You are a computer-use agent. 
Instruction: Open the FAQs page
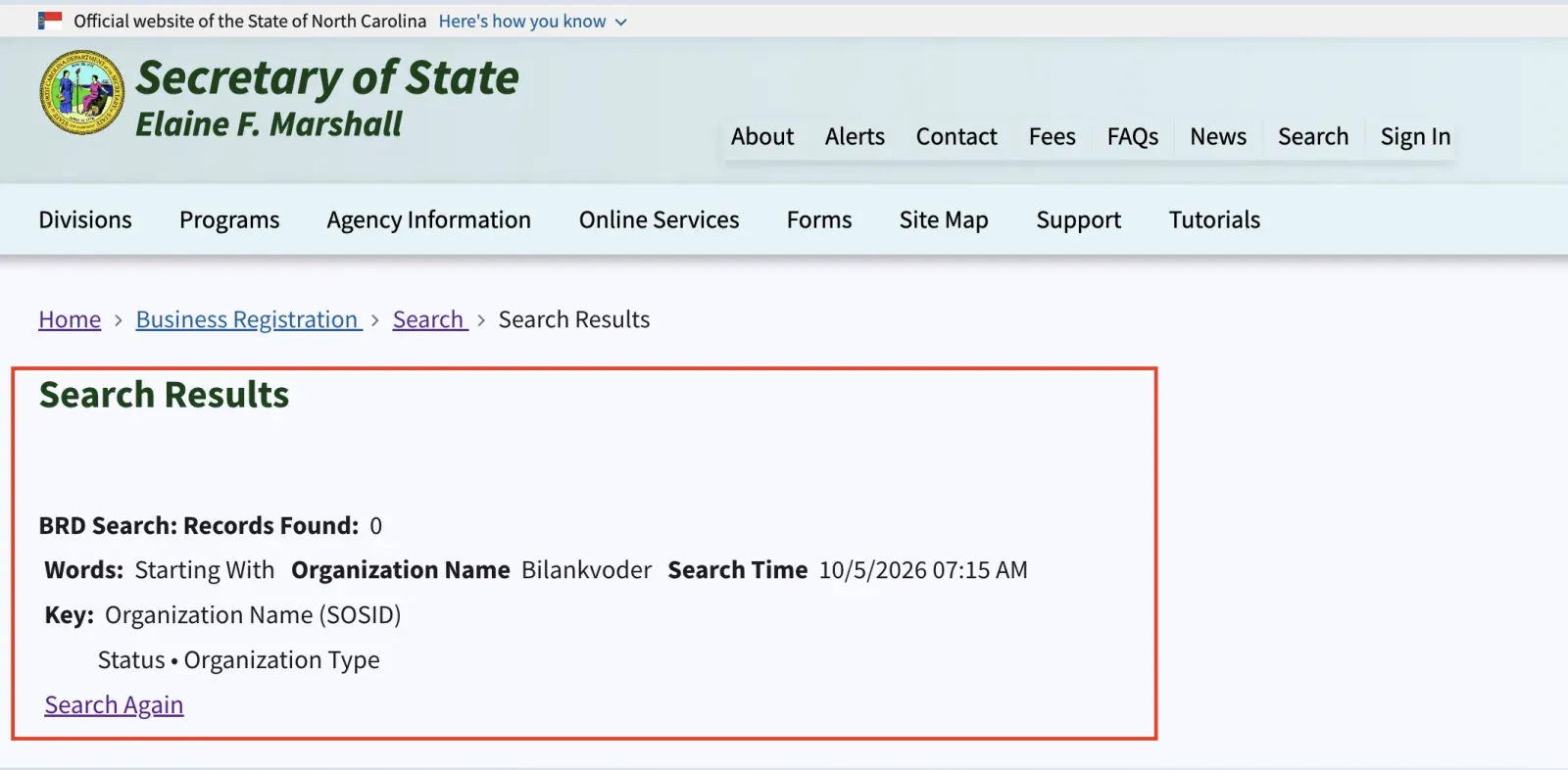coord(1133,137)
